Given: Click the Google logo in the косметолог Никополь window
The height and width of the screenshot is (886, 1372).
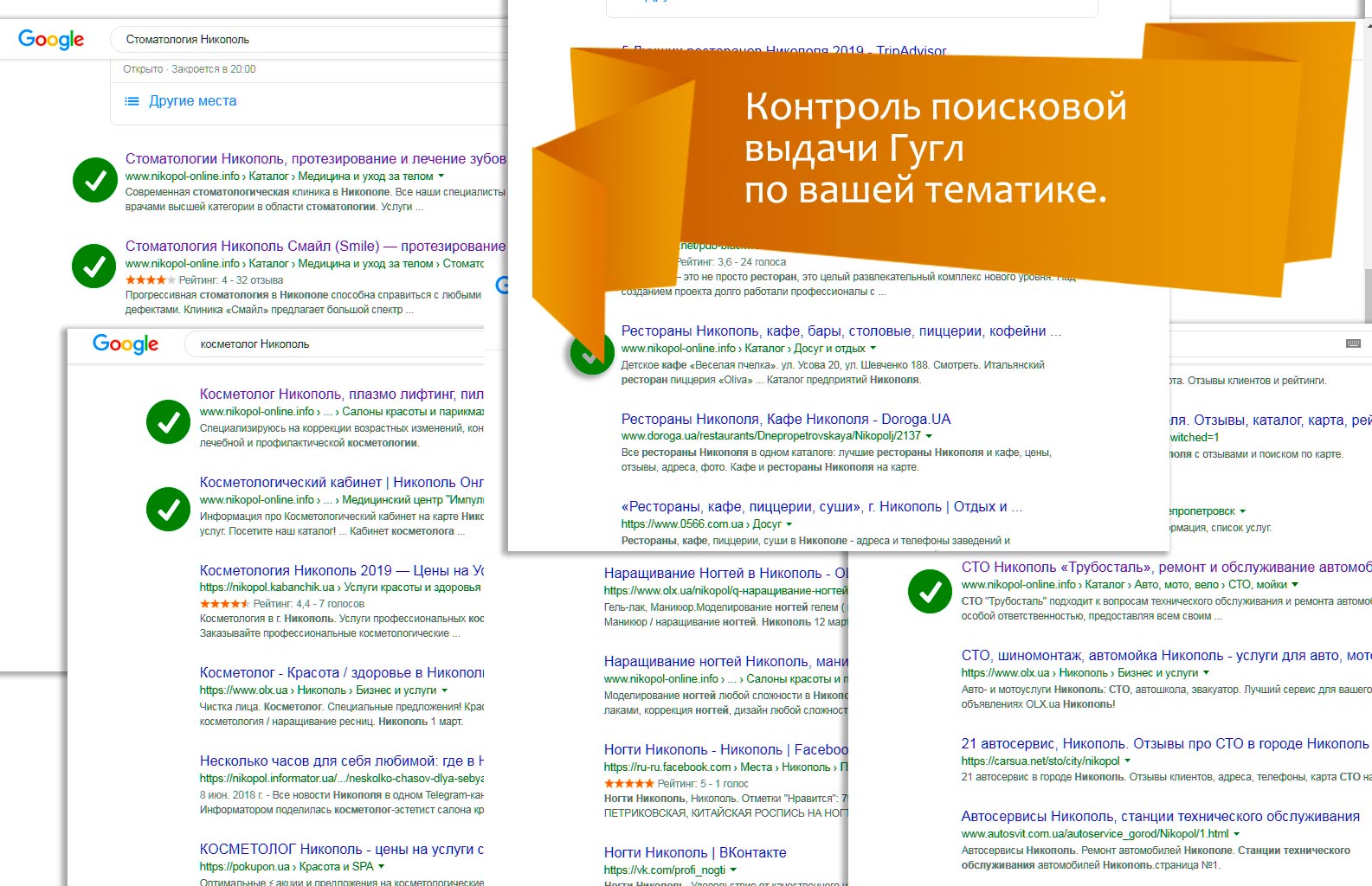Looking at the screenshot, I should [126, 343].
